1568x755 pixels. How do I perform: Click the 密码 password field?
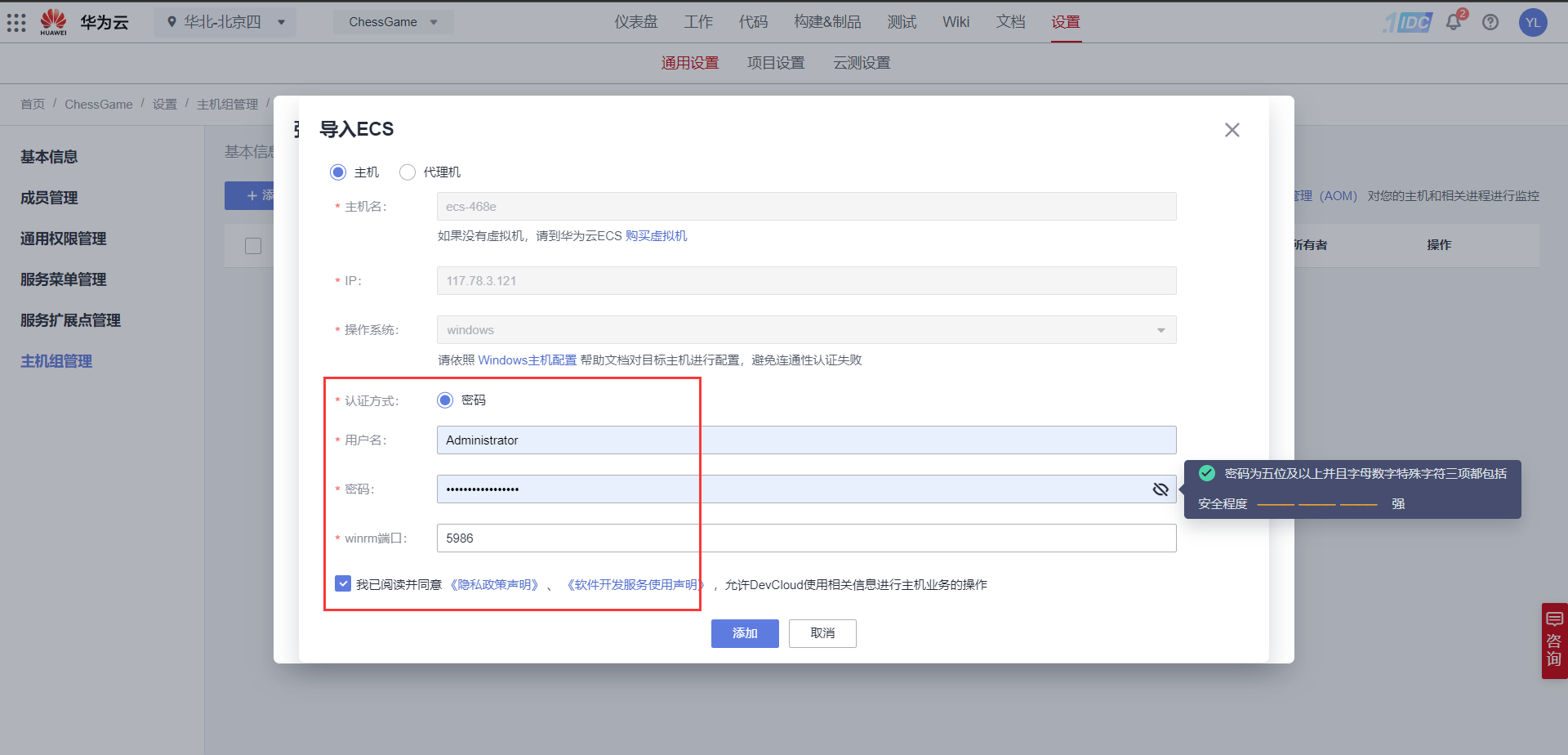[806, 489]
